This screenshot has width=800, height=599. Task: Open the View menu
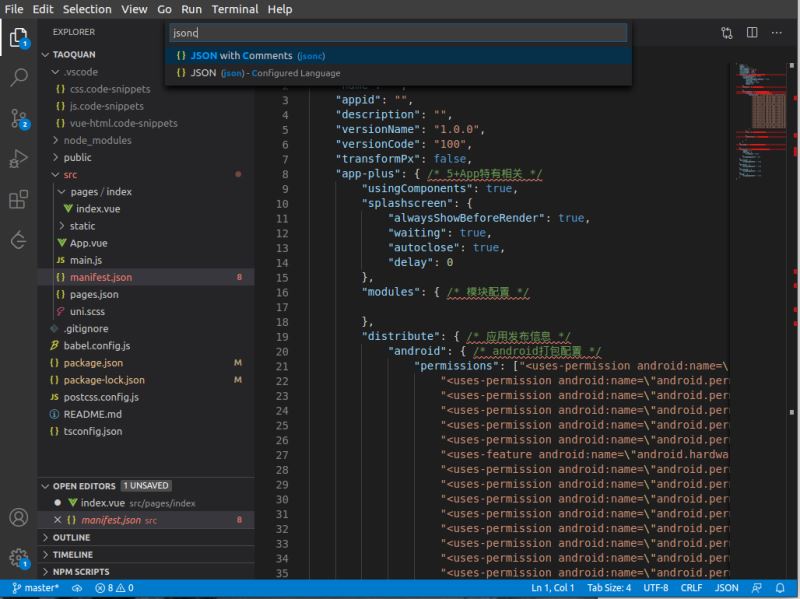click(134, 9)
